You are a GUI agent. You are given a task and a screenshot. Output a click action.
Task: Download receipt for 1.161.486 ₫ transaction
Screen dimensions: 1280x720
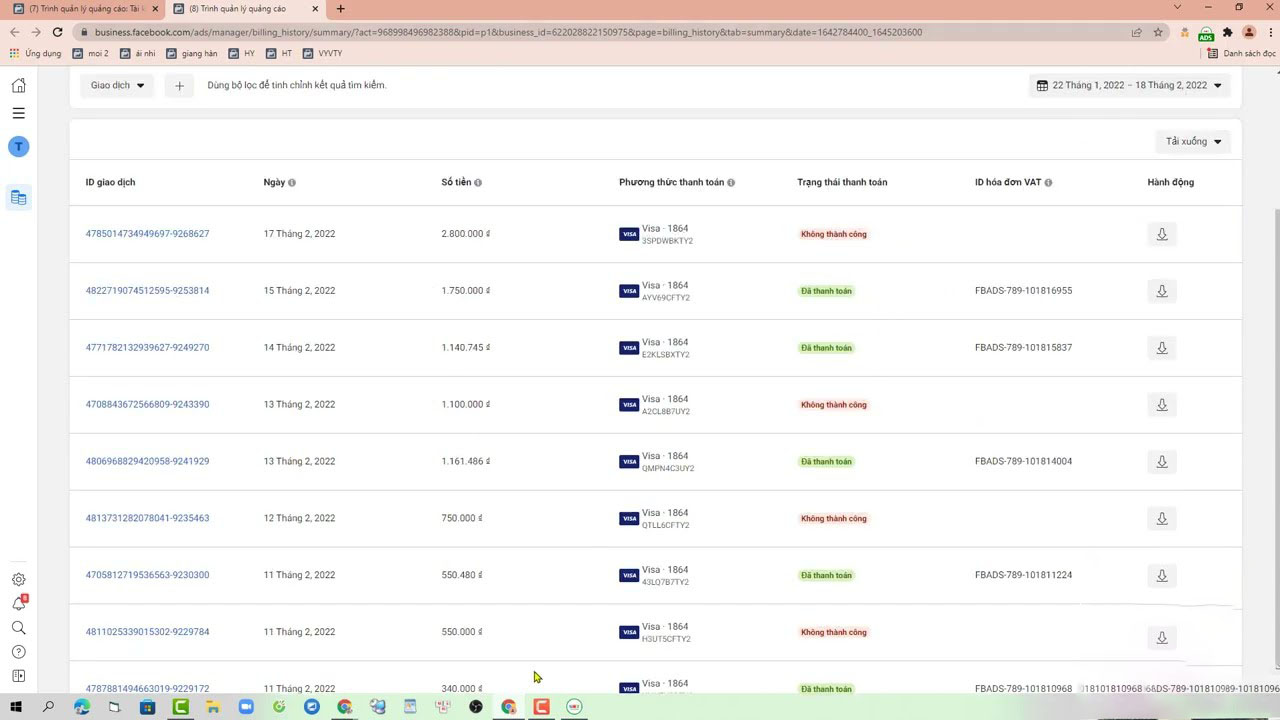coord(1162,462)
